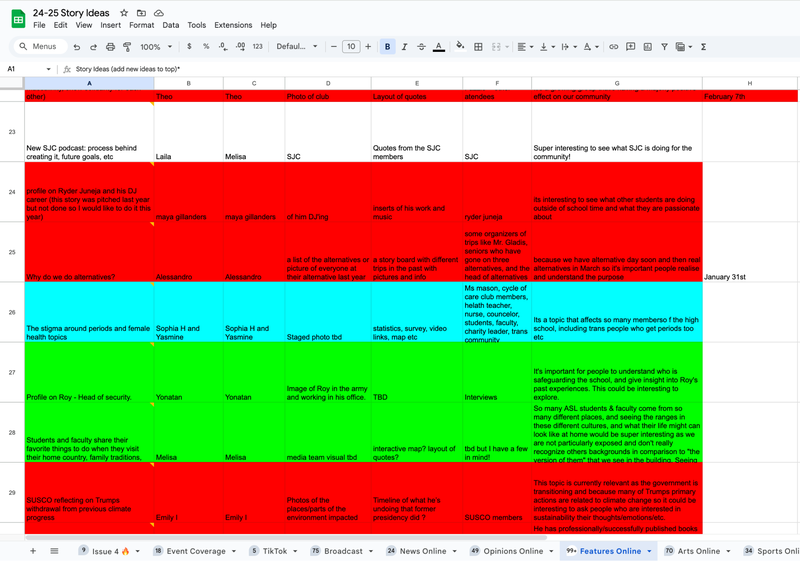The width and height of the screenshot is (800, 561).
Task: Click the Menus search box
Action: [38, 47]
